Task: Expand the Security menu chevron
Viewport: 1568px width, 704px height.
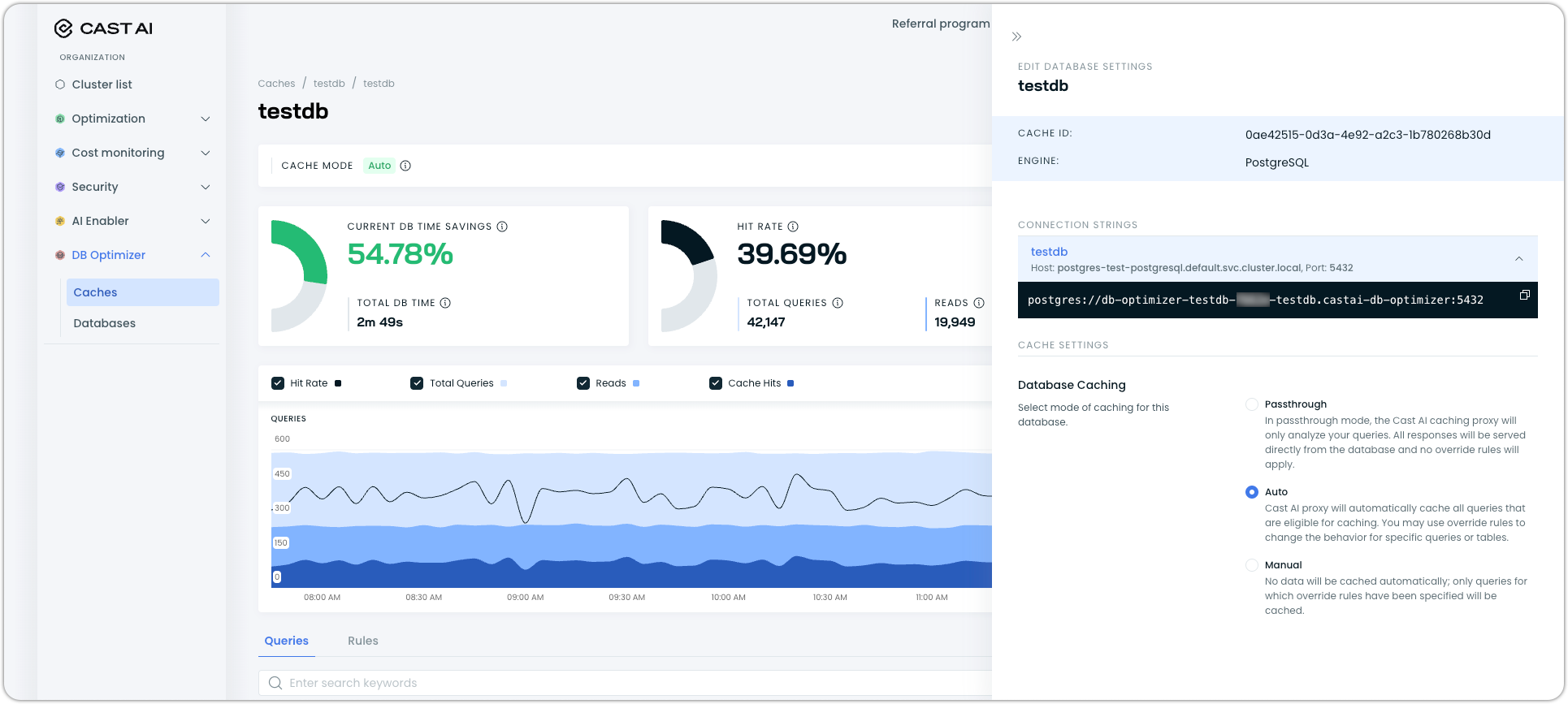Action: [206, 187]
